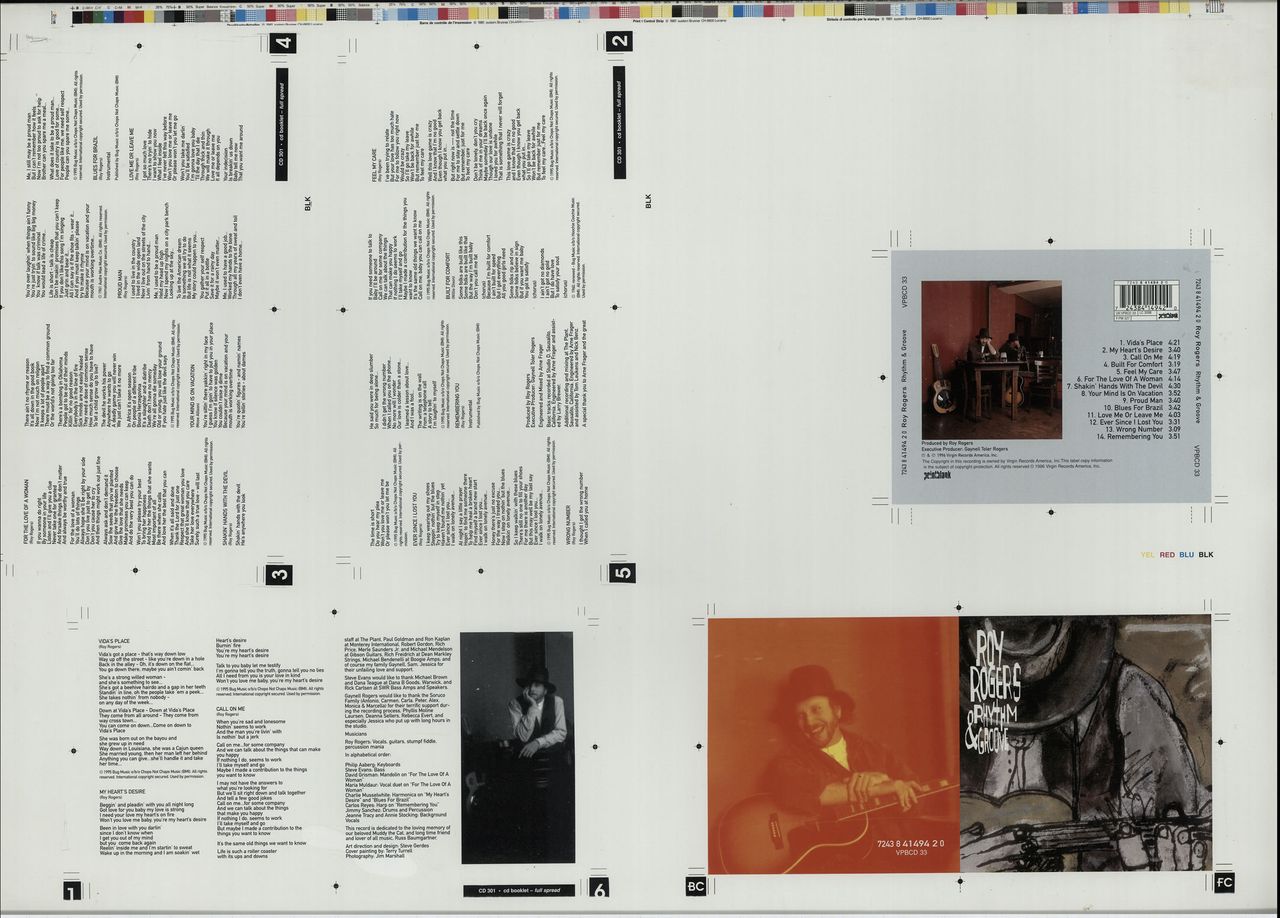Click the page number 6 box

[599, 887]
